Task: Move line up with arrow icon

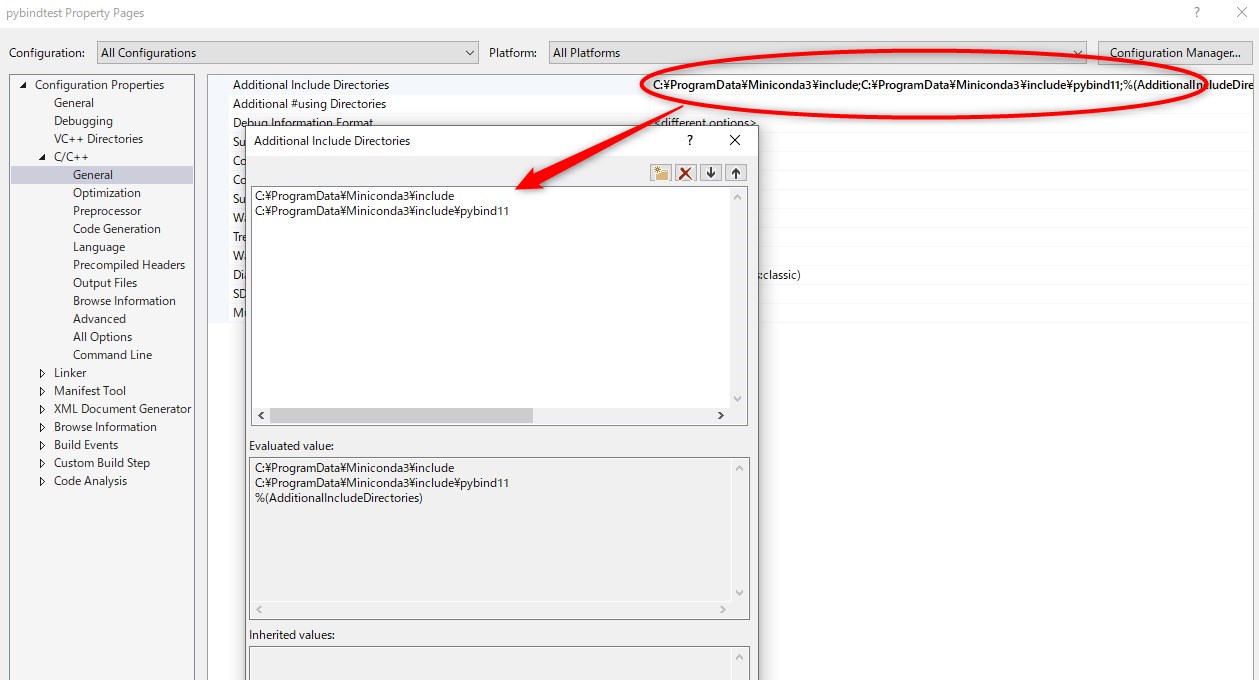Action: point(736,173)
